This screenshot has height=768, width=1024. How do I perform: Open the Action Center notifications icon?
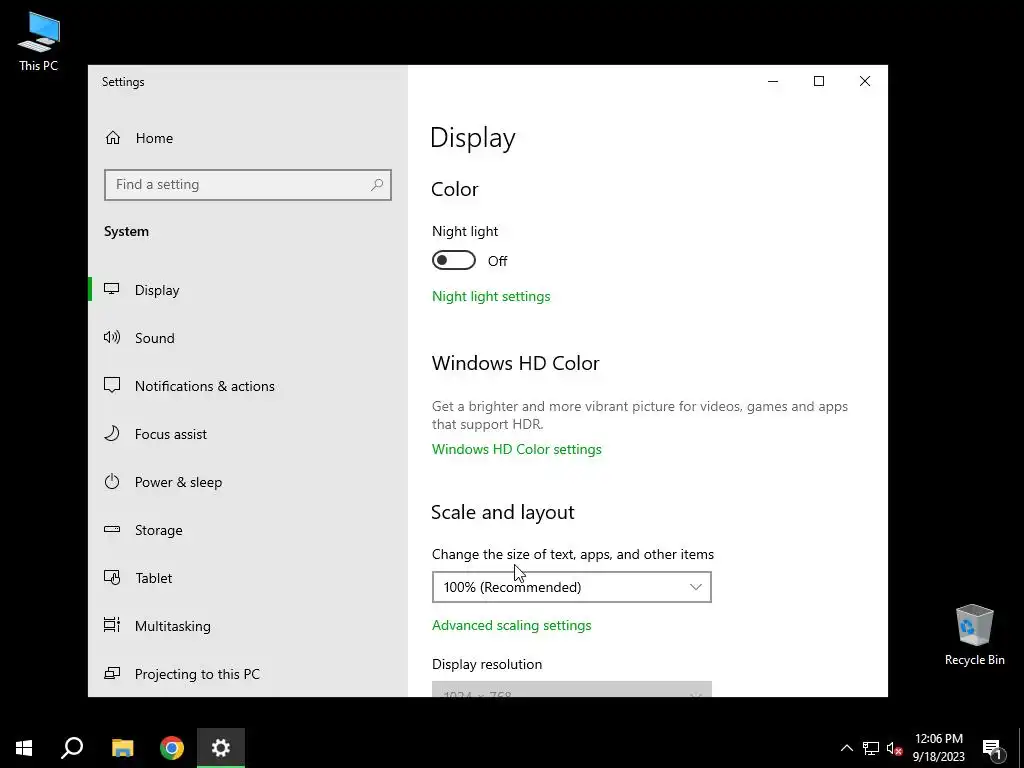[993, 748]
